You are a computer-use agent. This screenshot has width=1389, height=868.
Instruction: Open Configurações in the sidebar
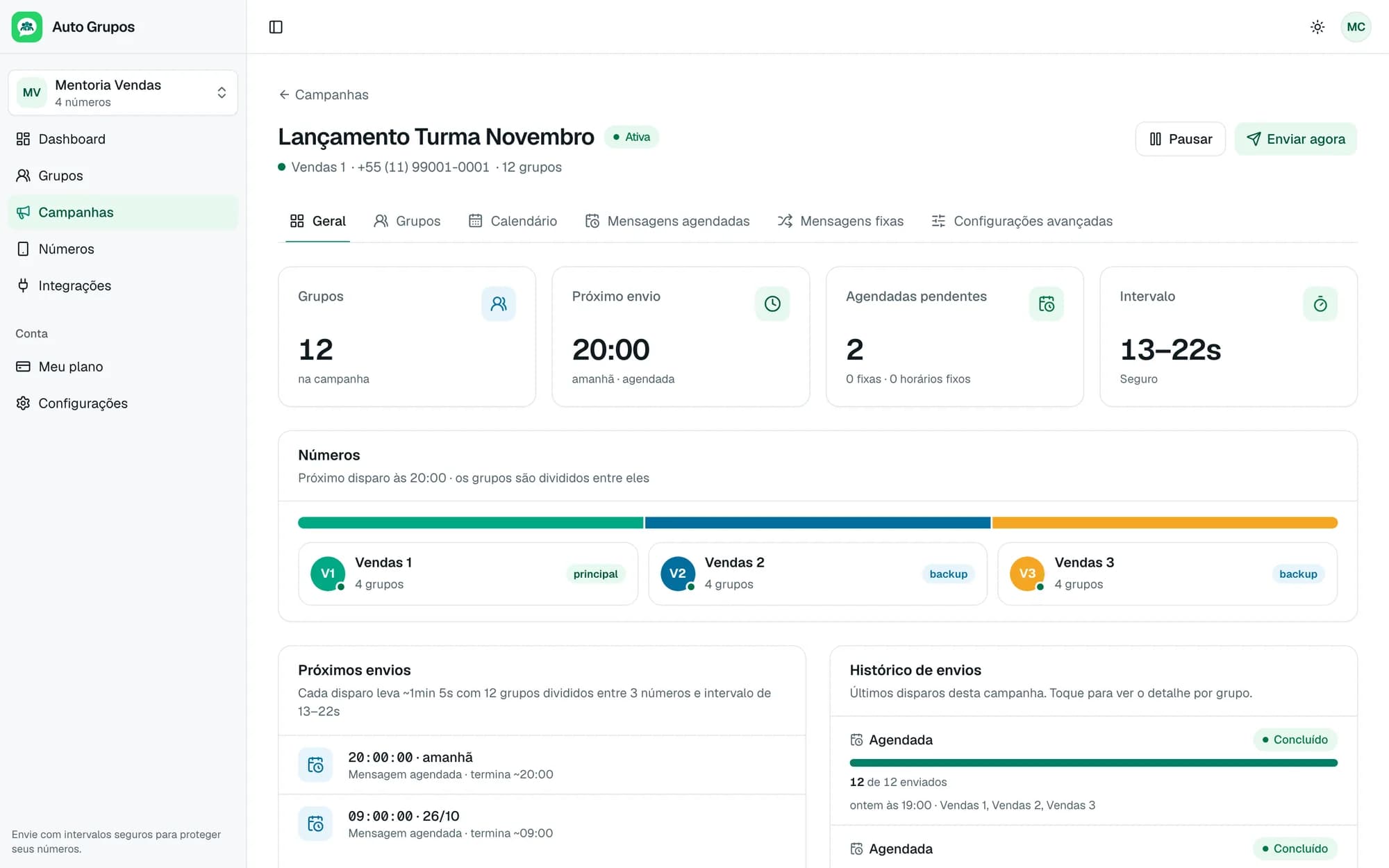123,403
